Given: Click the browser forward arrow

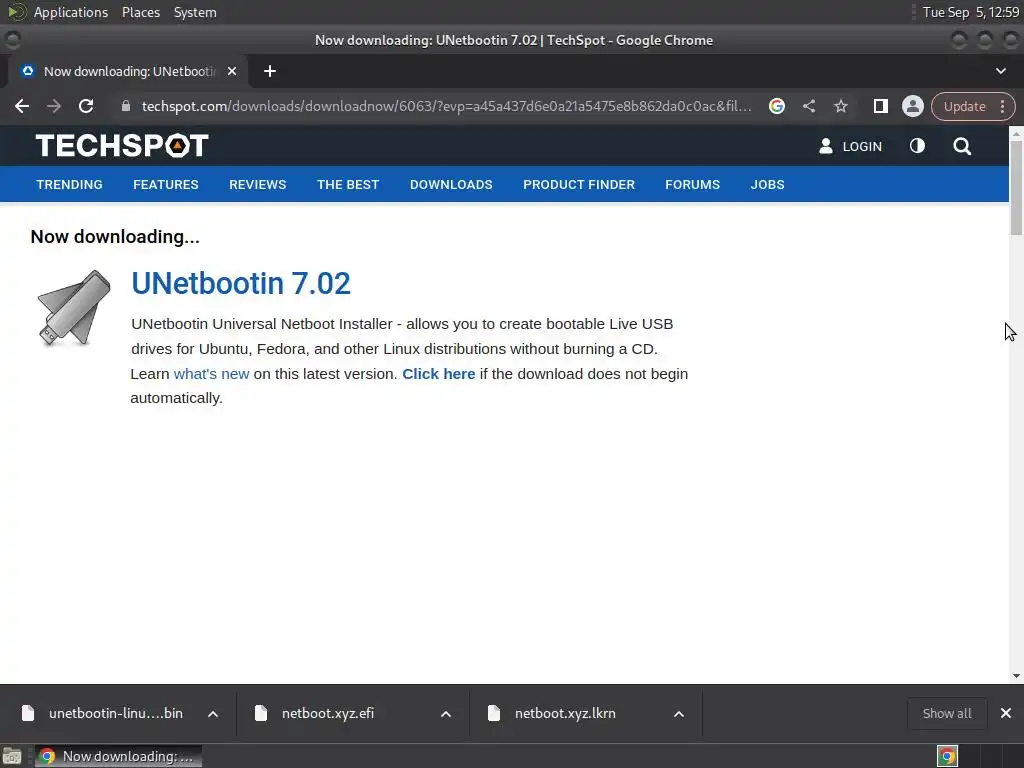Looking at the screenshot, I should click(x=54, y=106).
